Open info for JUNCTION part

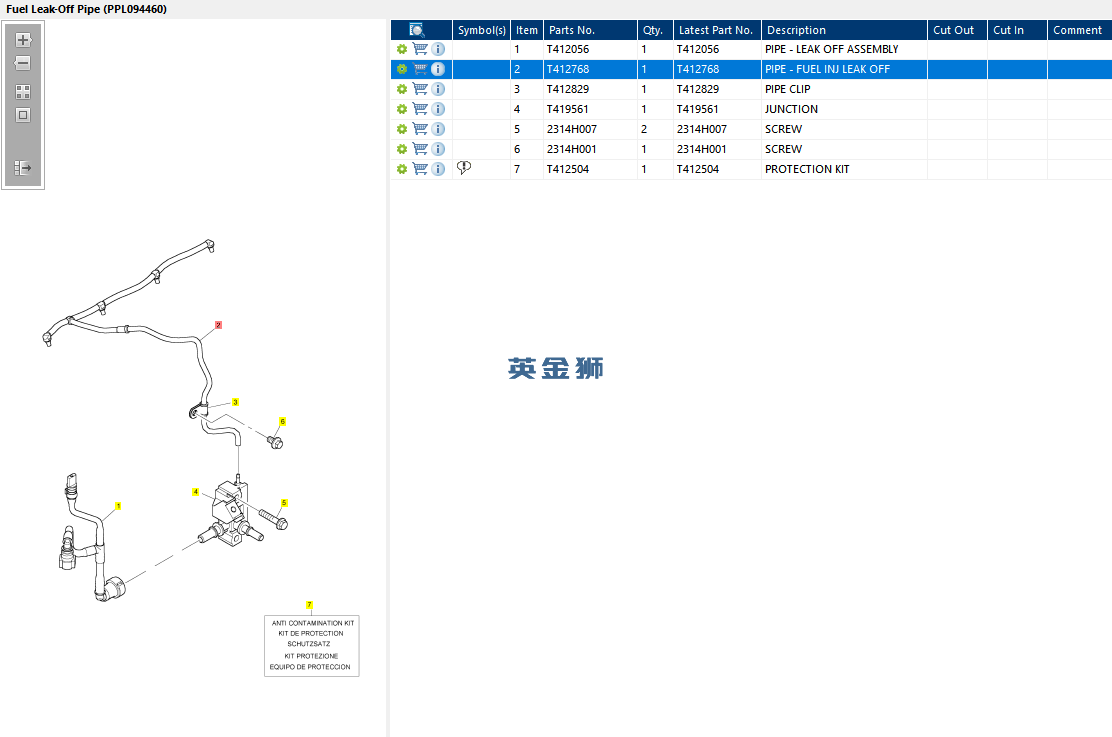coord(438,109)
